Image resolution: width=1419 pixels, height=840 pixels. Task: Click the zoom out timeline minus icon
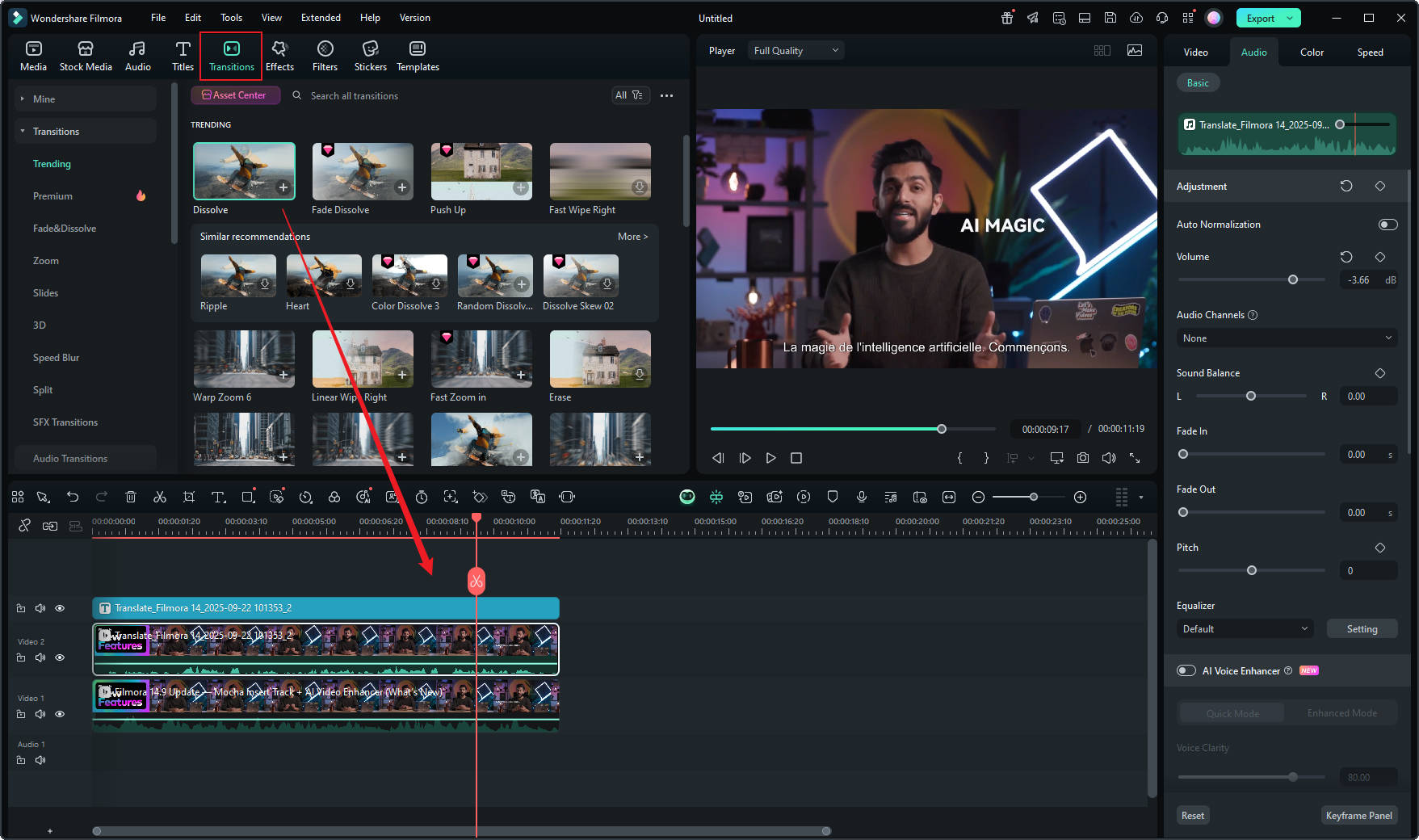978,497
